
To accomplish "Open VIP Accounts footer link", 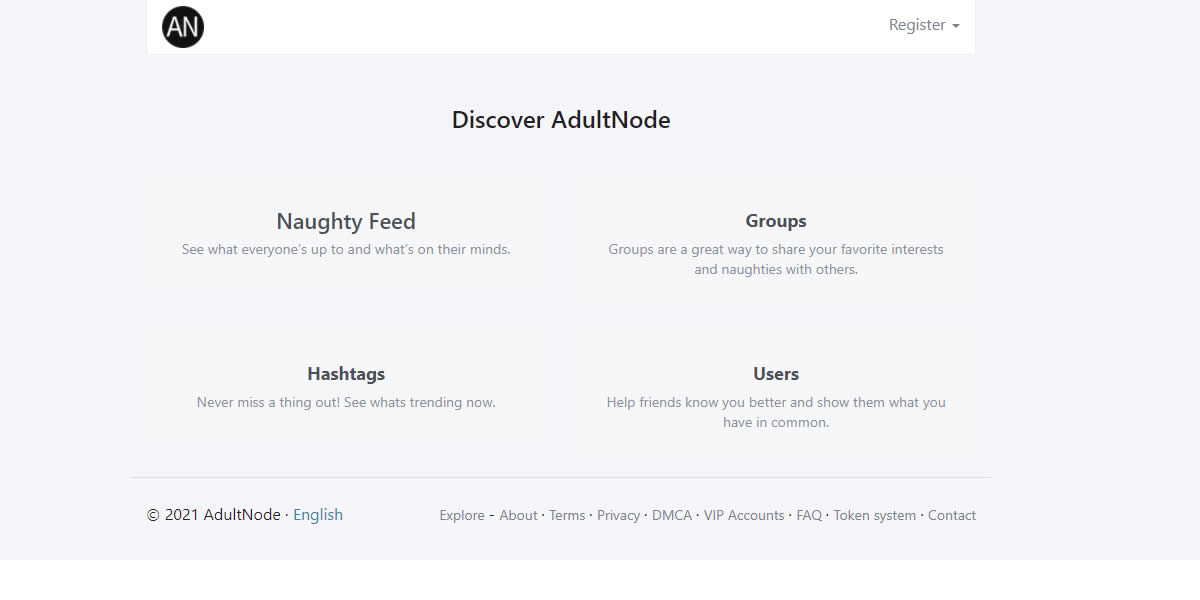I will [x=744, y=516].
